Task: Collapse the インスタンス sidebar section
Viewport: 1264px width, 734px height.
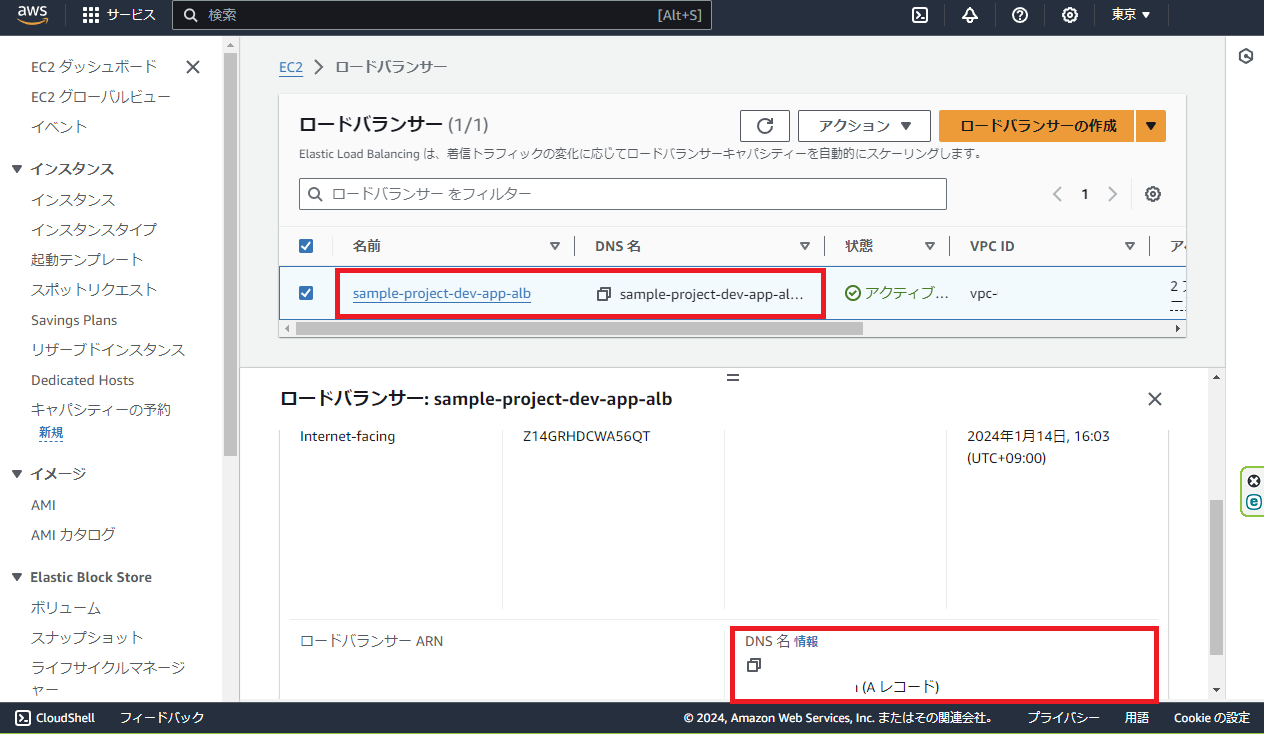Action: pos(17,169)
